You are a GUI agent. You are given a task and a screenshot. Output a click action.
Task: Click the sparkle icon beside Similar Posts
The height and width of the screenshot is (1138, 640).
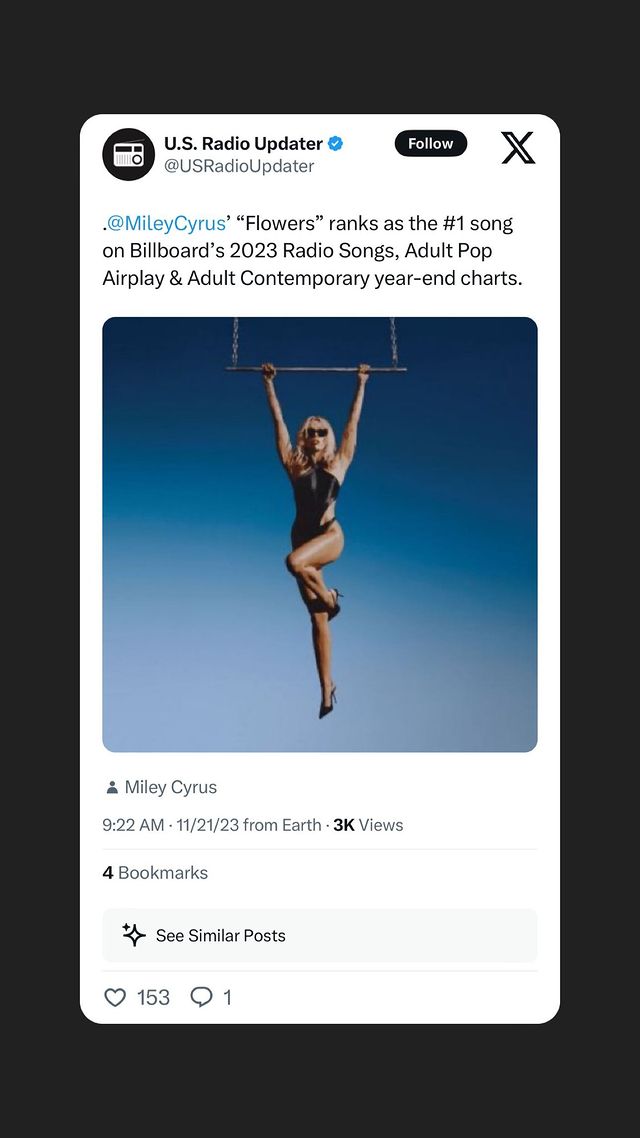pyautogui.click(x=134, y=935)
